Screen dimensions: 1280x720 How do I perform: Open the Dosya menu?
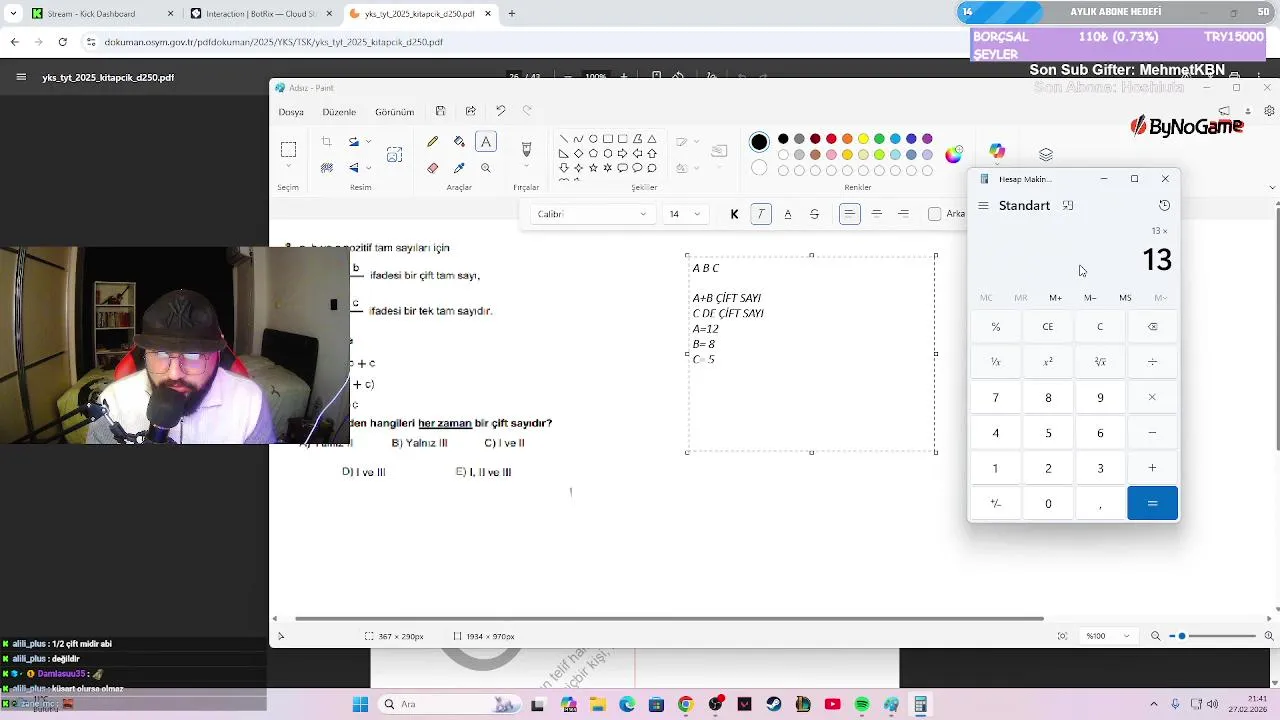[291, 112]
